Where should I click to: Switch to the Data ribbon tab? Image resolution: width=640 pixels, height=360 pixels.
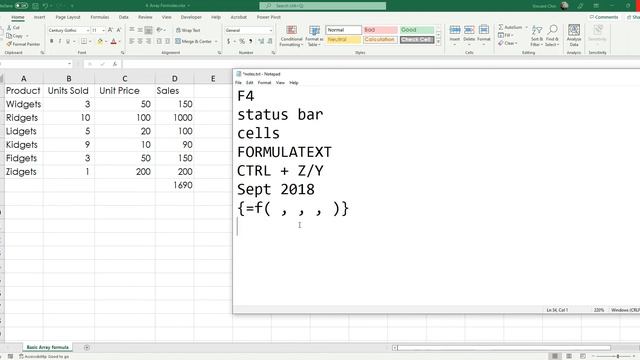[124, 17]
